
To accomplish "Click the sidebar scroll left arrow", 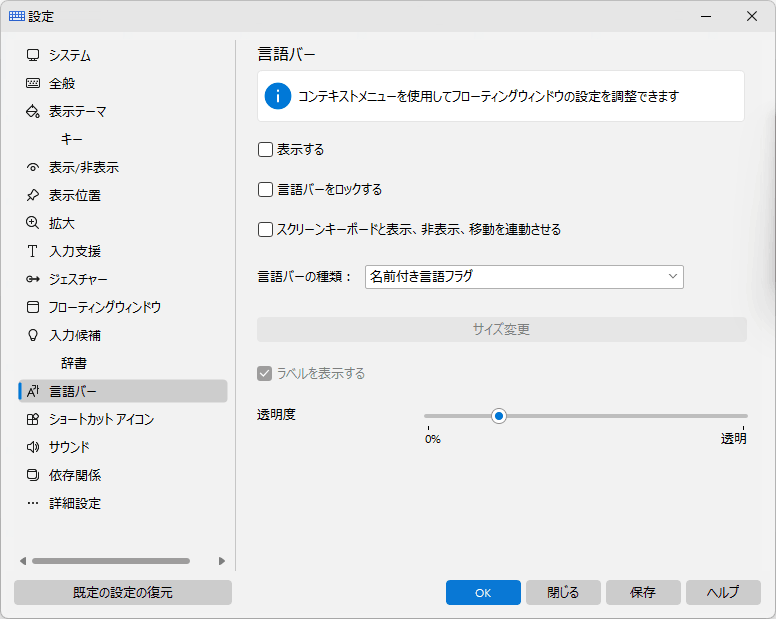I will (23, 561).
